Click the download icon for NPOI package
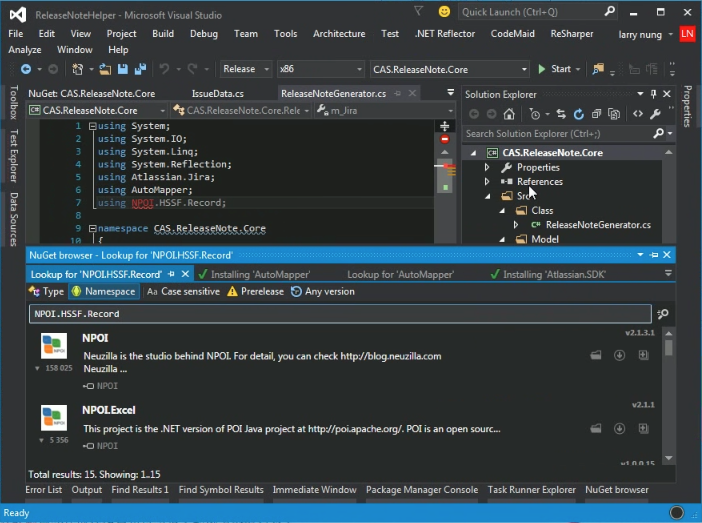This screenshot has width=702, height=523. (620, 355)
